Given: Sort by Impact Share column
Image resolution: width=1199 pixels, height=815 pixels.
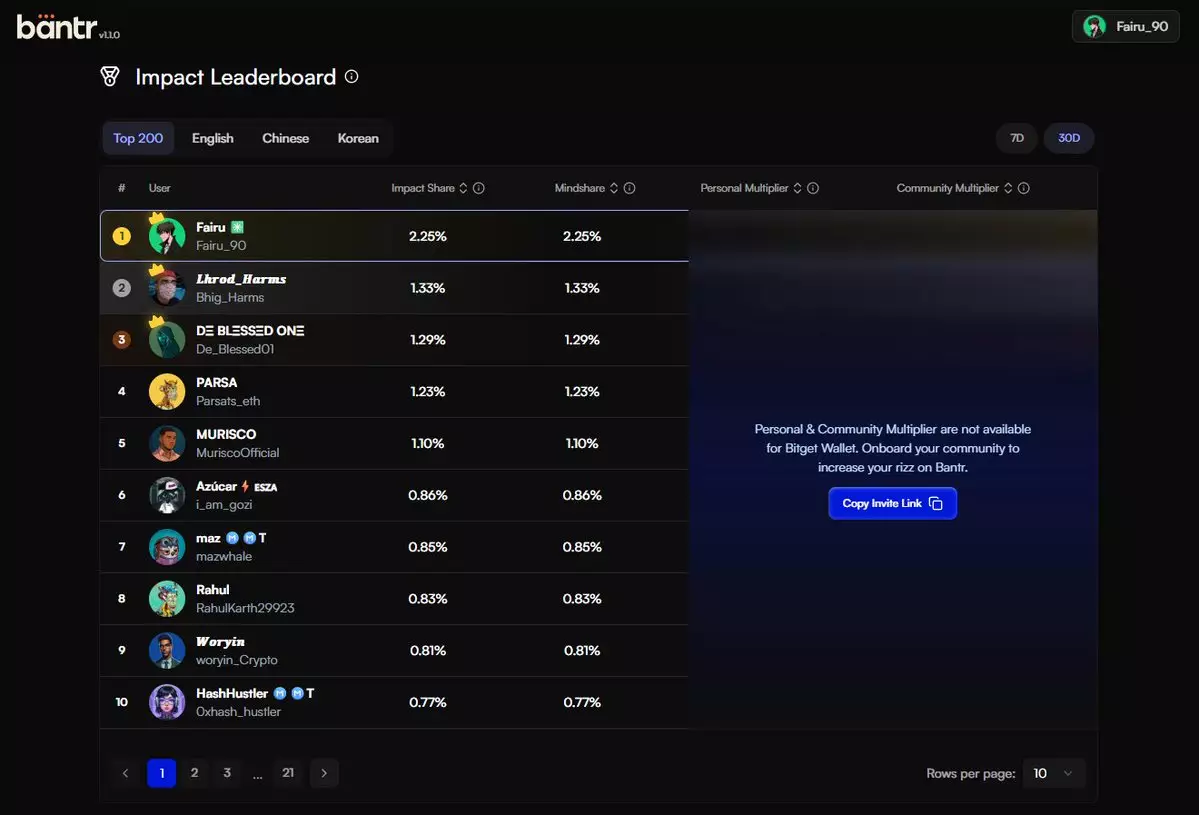Looking at the screenshot, I should (x=463, y=188).
